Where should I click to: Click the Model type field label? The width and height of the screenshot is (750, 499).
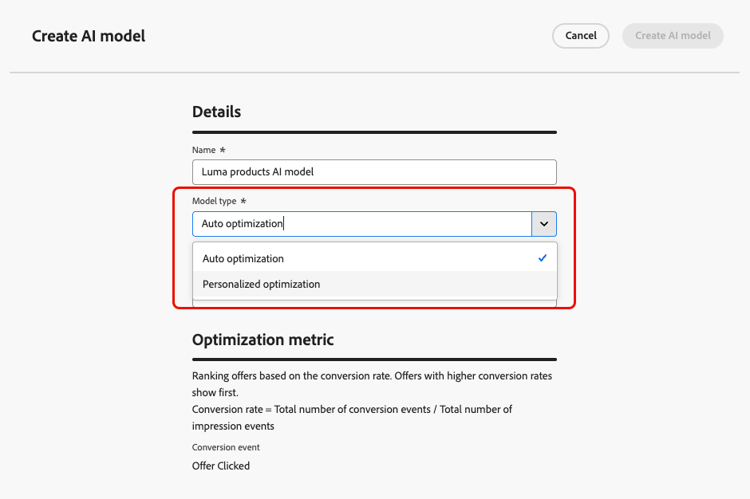[214, 201]
